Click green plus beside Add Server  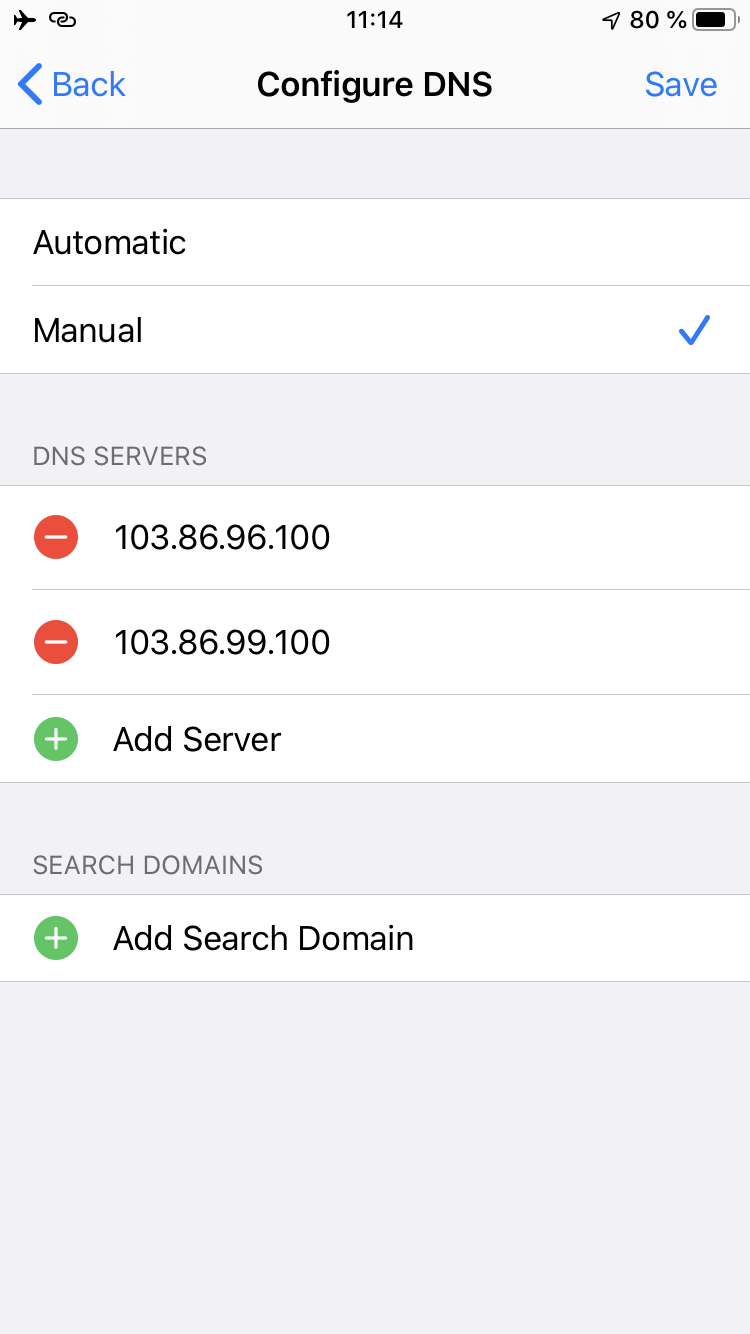[56, 740]
